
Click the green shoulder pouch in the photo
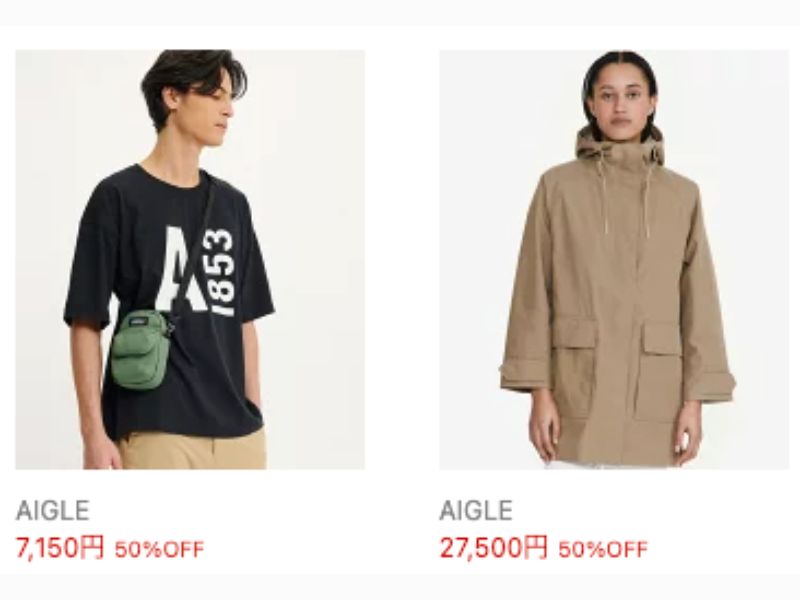tap(139, 349)
